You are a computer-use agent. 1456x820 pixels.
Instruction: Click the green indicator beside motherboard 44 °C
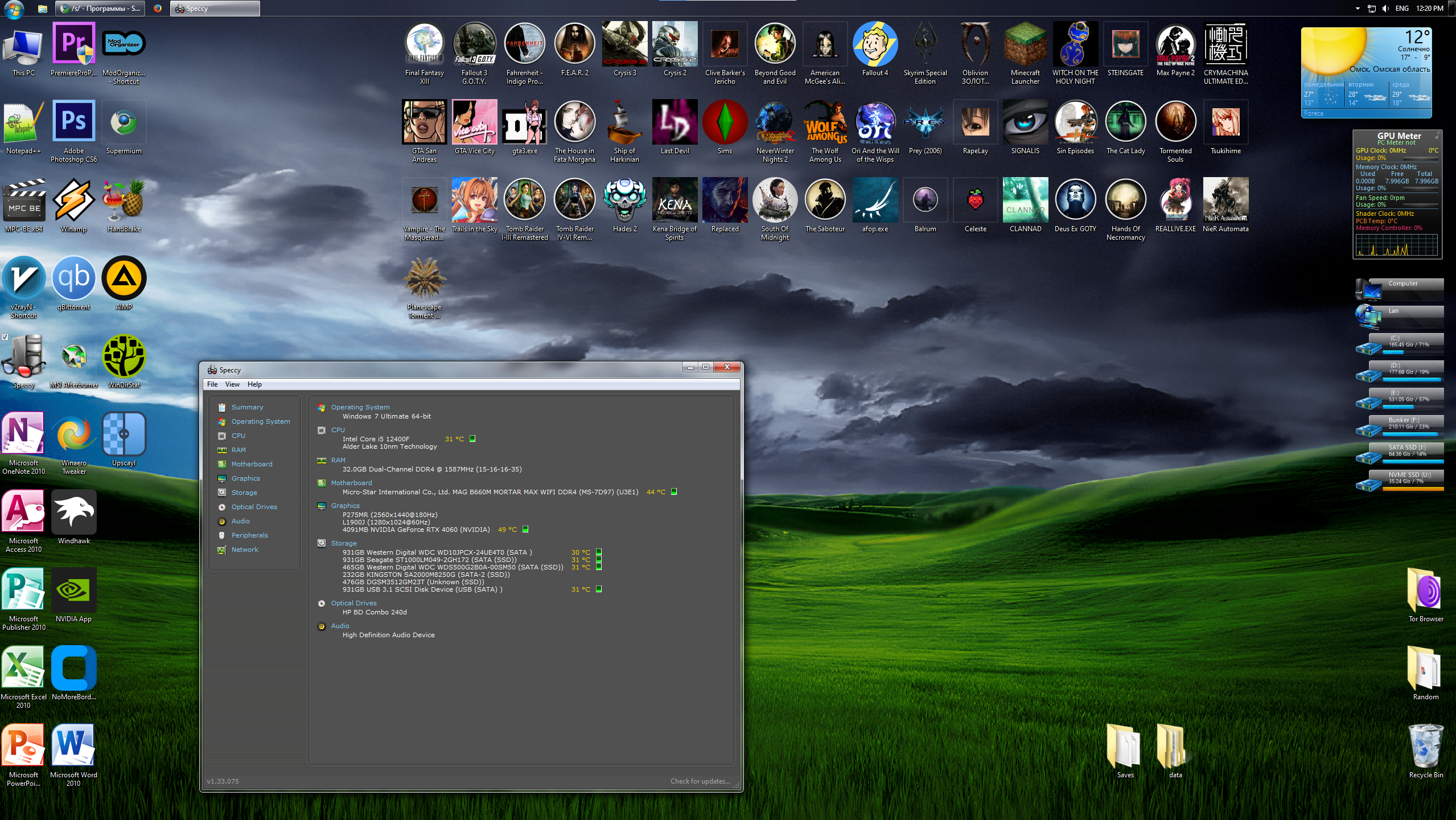(674, 491)
